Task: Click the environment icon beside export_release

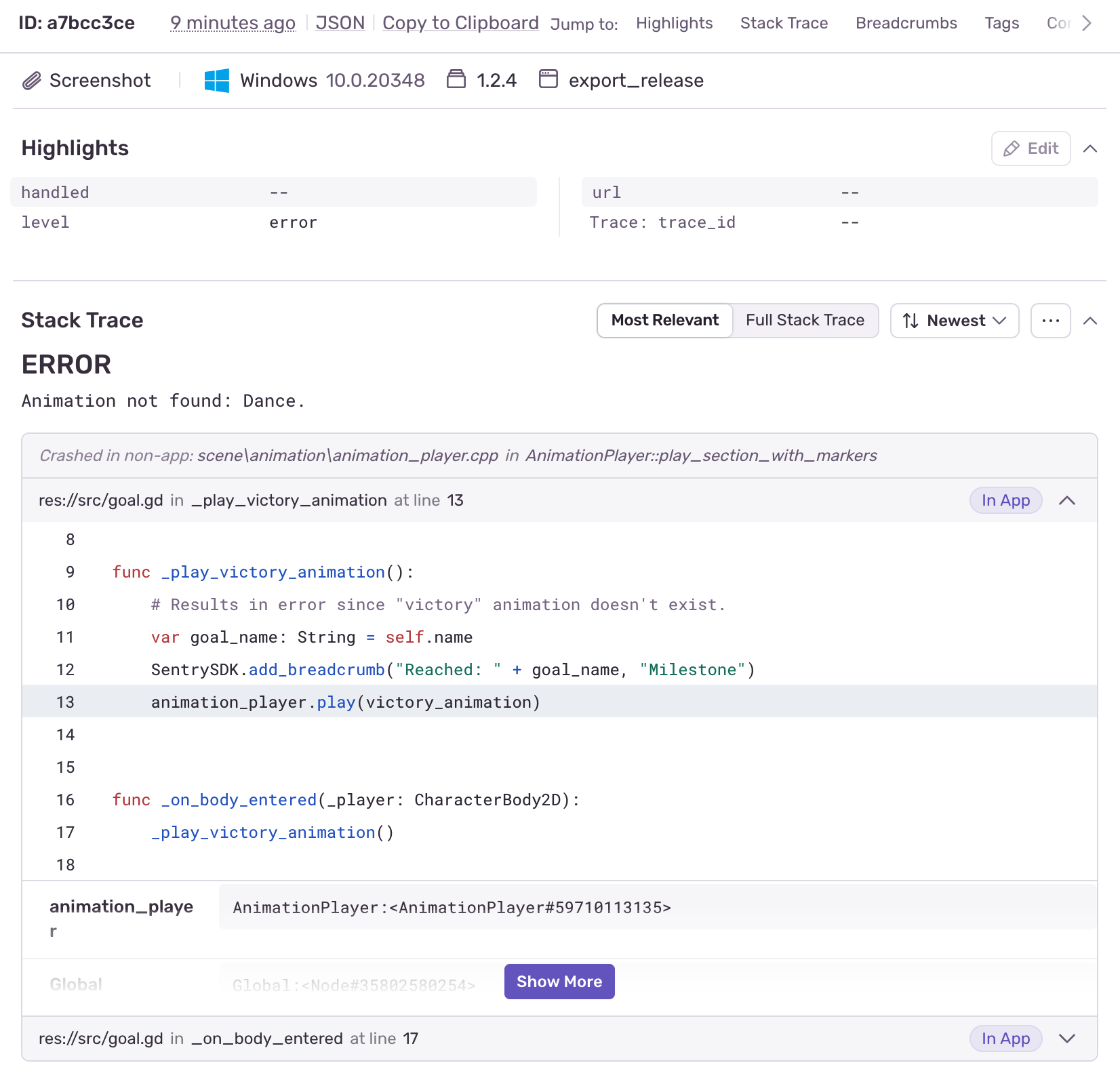Action: click(548, 79)
